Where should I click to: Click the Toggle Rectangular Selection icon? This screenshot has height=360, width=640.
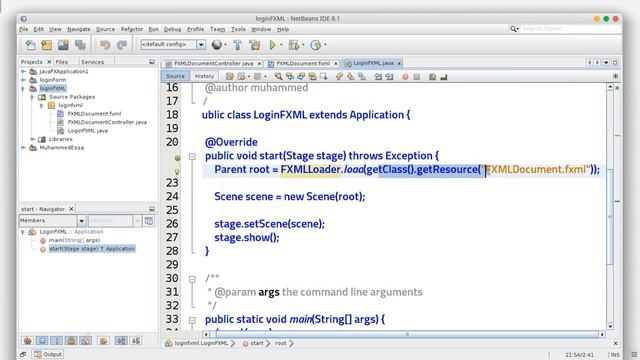click(324, 76)
